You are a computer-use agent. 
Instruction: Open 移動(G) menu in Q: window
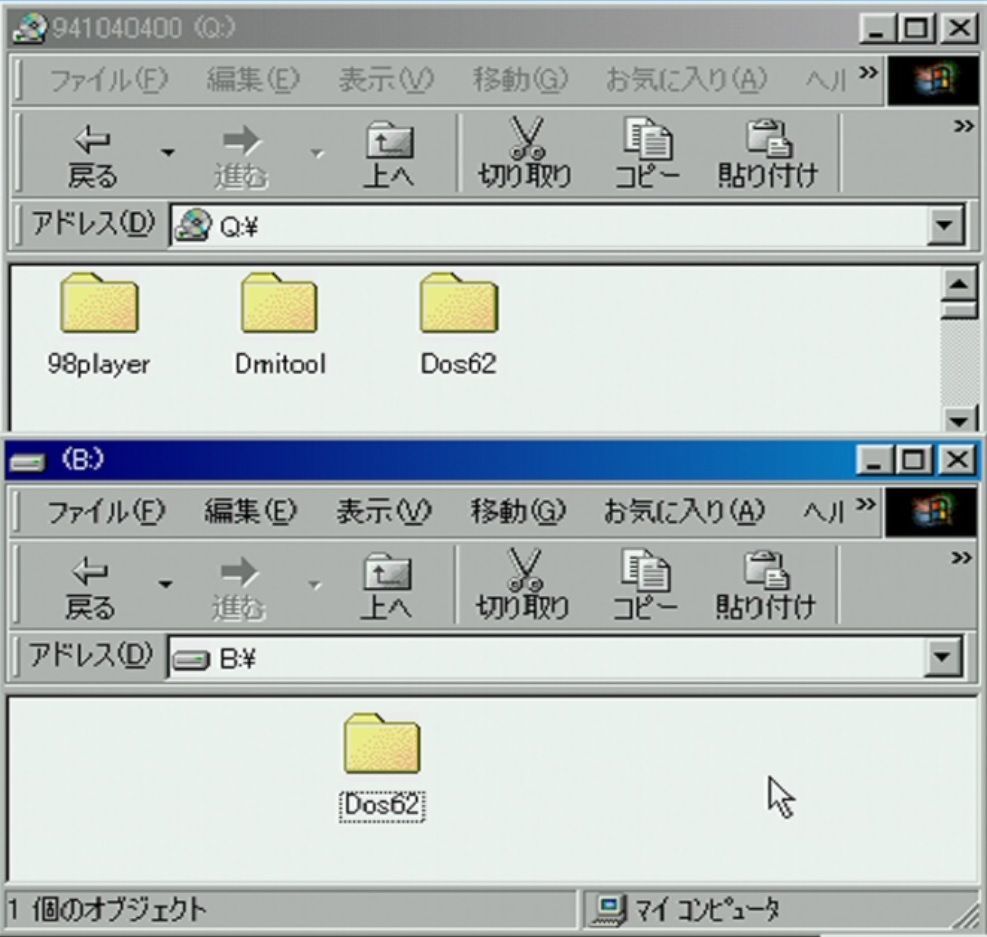(x=520, y=80)
